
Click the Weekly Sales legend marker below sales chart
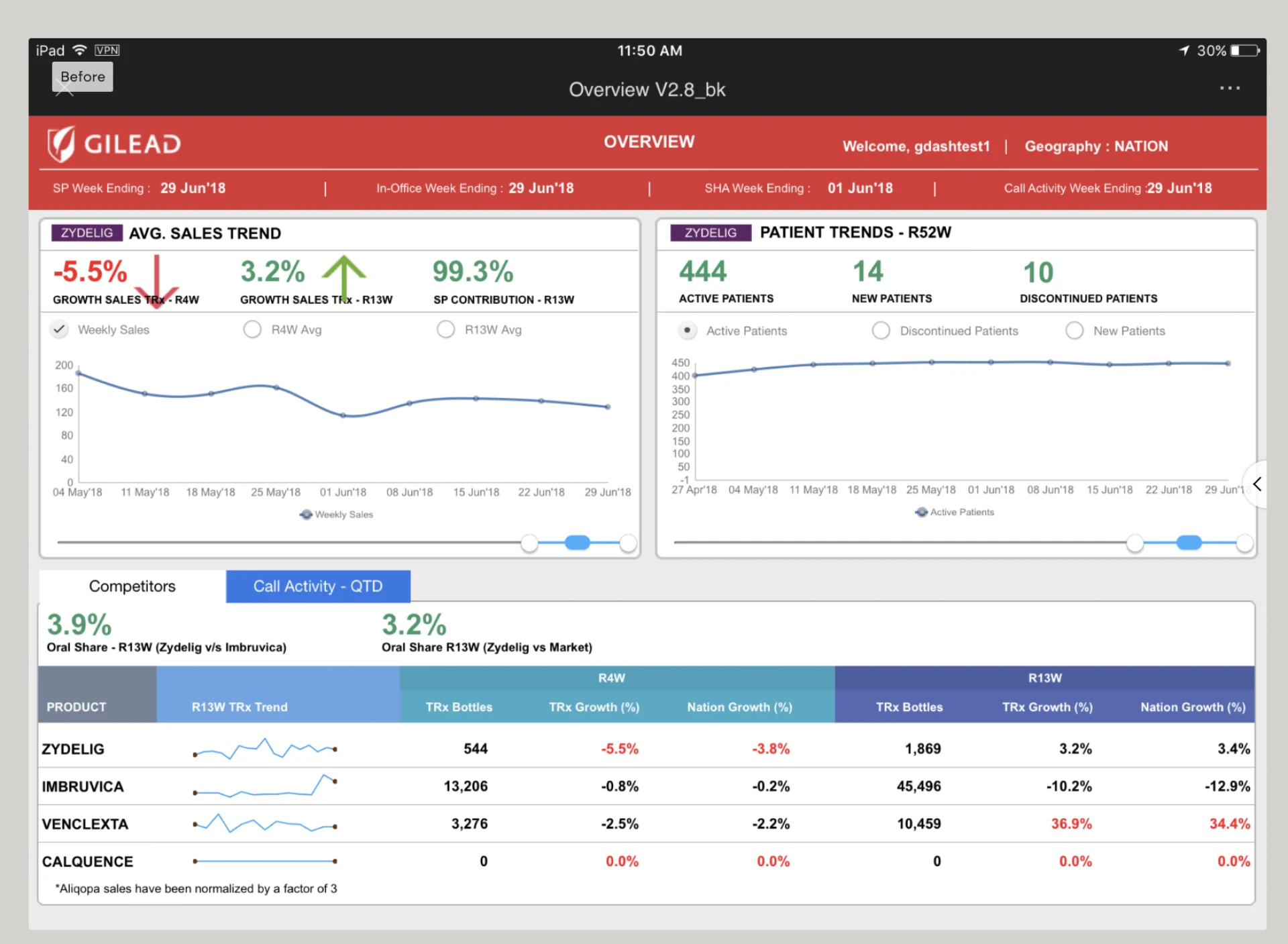coord(307,514)
